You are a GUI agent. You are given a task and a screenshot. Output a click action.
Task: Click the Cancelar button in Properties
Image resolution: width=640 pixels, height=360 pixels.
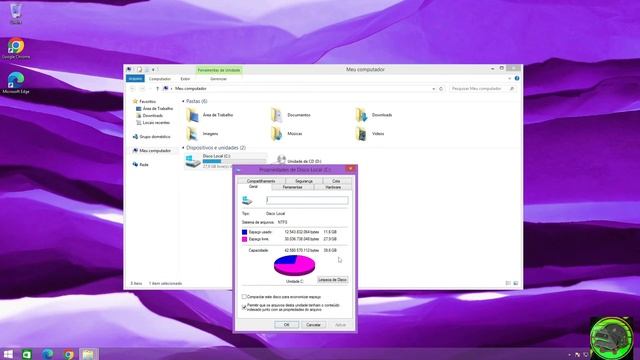coord(313,325)
